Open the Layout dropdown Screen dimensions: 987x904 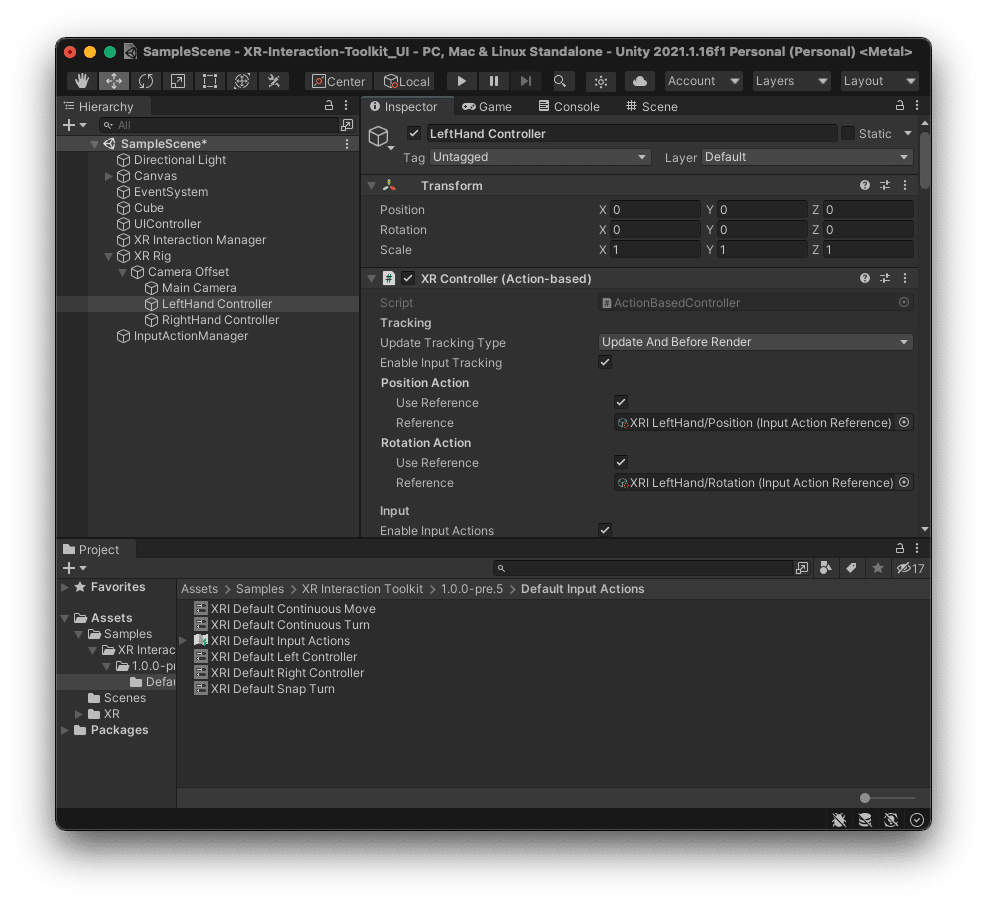pos(879,81)
